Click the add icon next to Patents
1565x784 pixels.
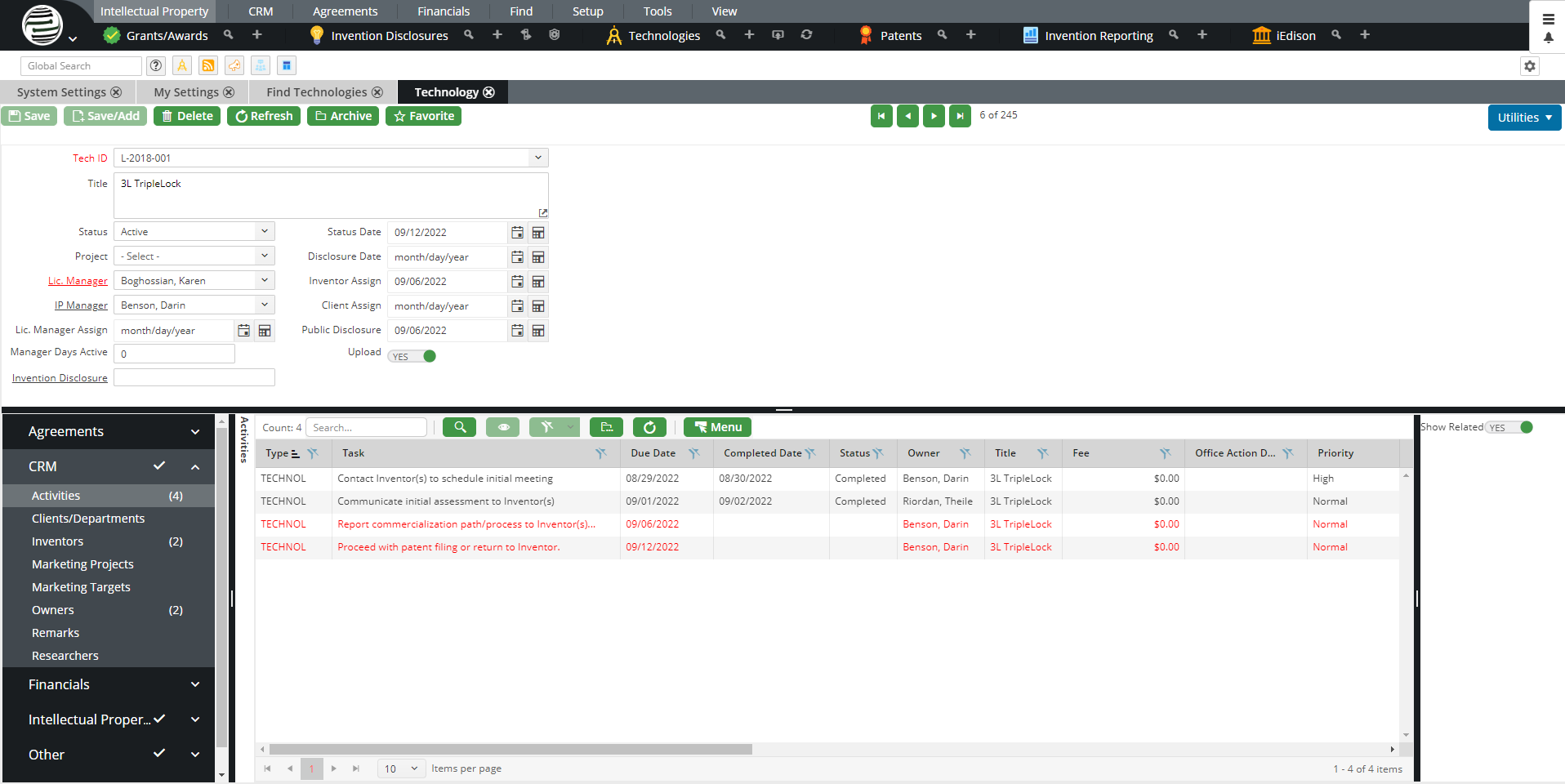[970, 35]
